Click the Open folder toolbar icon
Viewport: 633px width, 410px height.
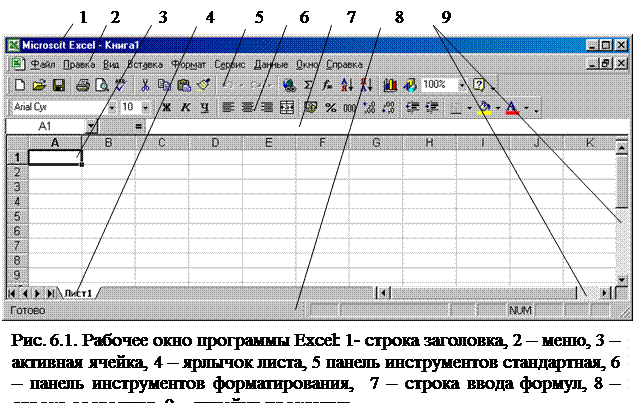pyautogui.click(x=39, y=85)
